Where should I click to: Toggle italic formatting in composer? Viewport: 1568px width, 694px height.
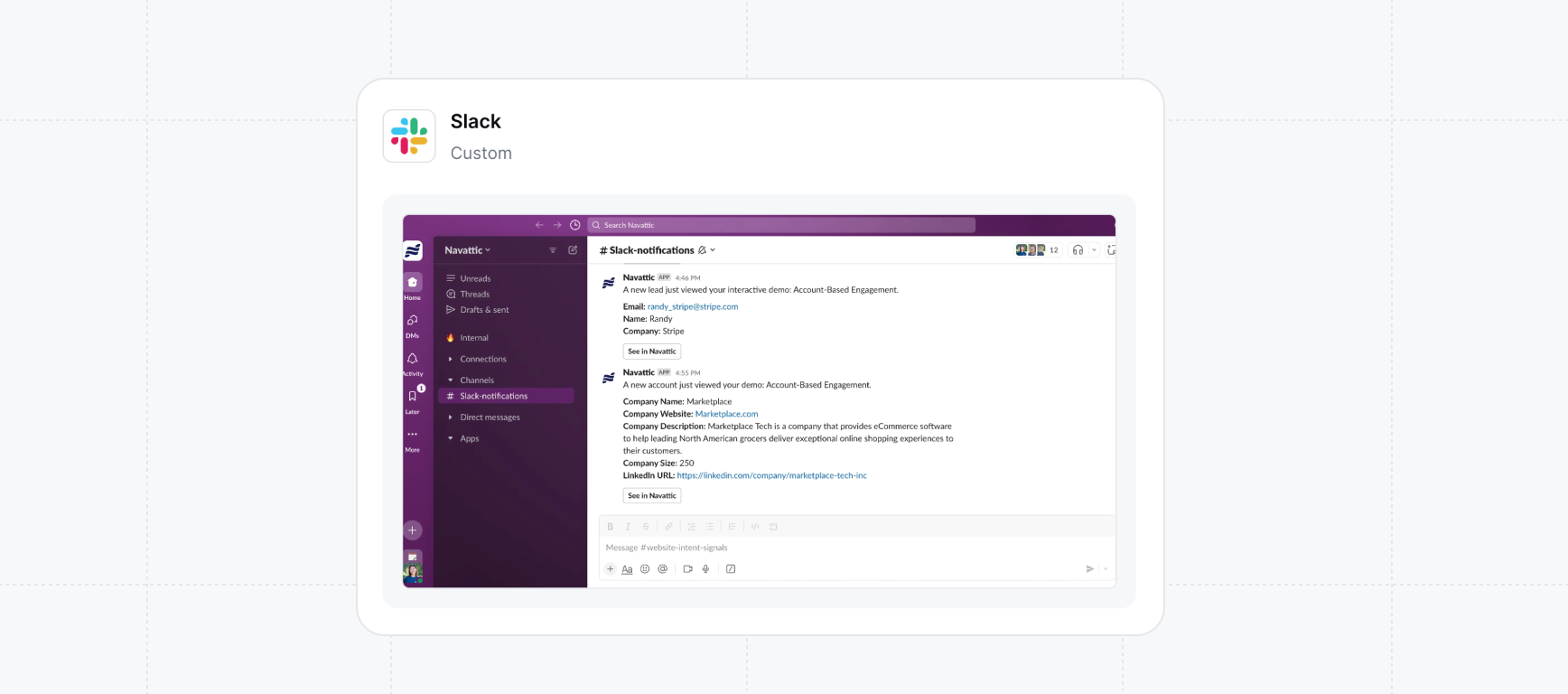tap(628, 527)
